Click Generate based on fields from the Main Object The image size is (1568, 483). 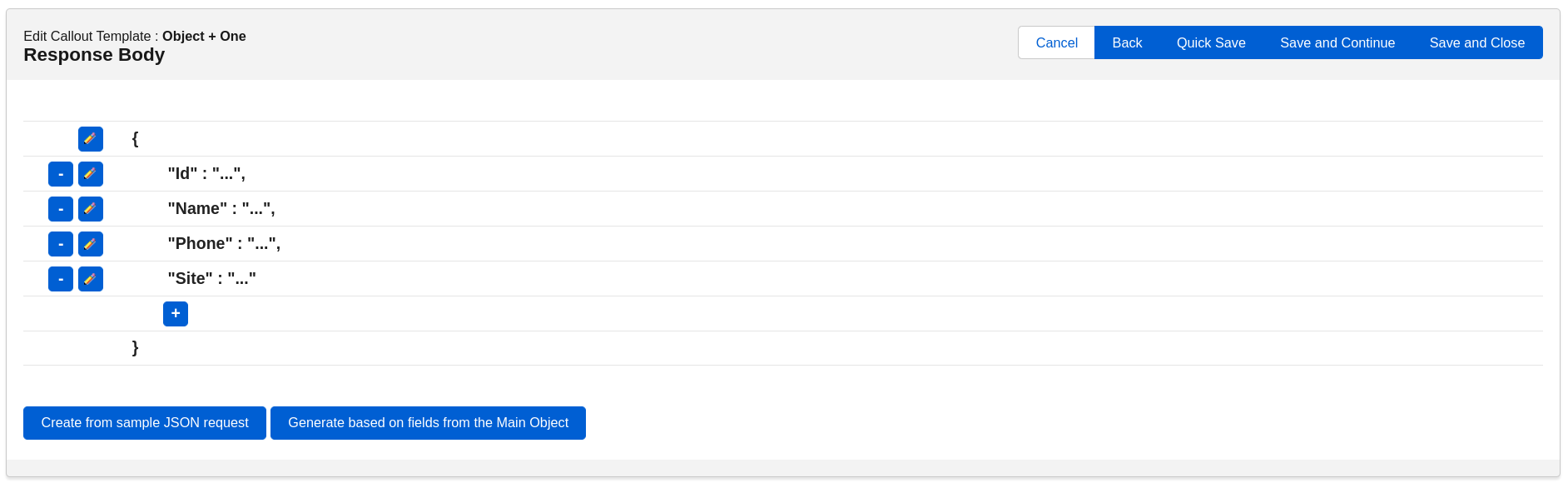[x=428, y=423]
